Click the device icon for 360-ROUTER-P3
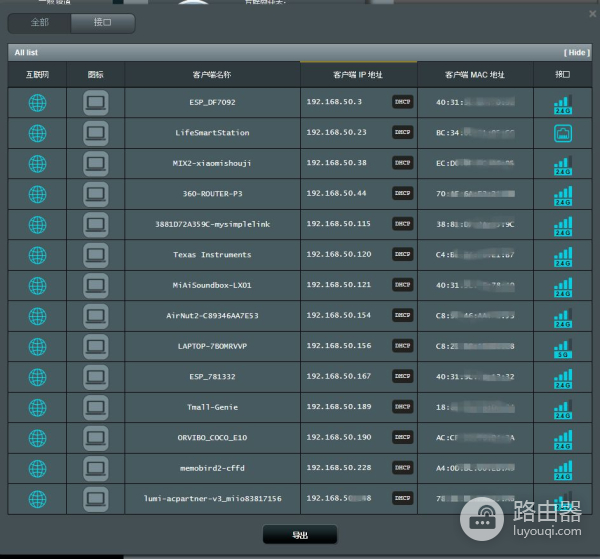Image resolution: width=600 pixels, height=559 pixels. coord(95,194)
